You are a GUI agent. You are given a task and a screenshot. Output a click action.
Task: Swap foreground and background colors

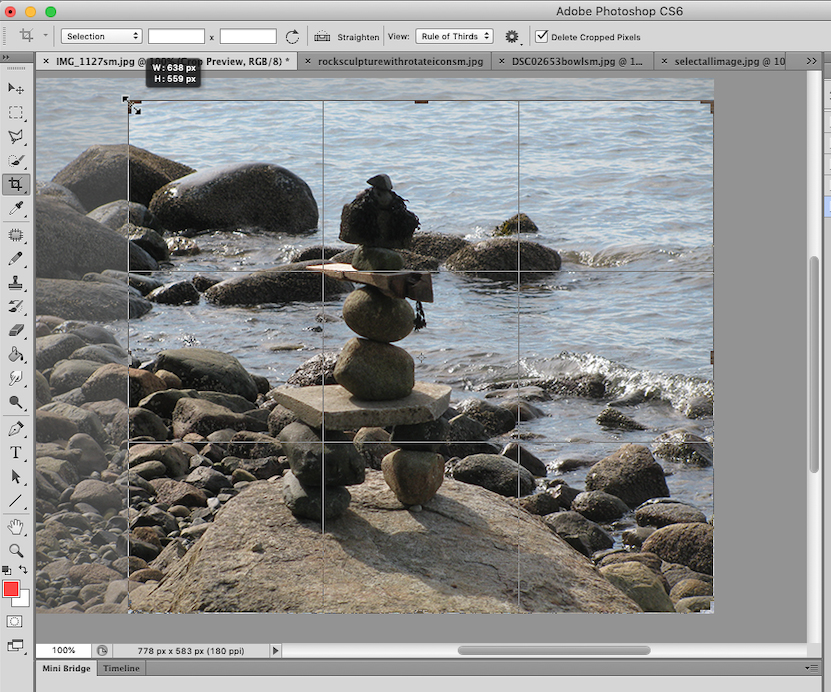point(23,570)
